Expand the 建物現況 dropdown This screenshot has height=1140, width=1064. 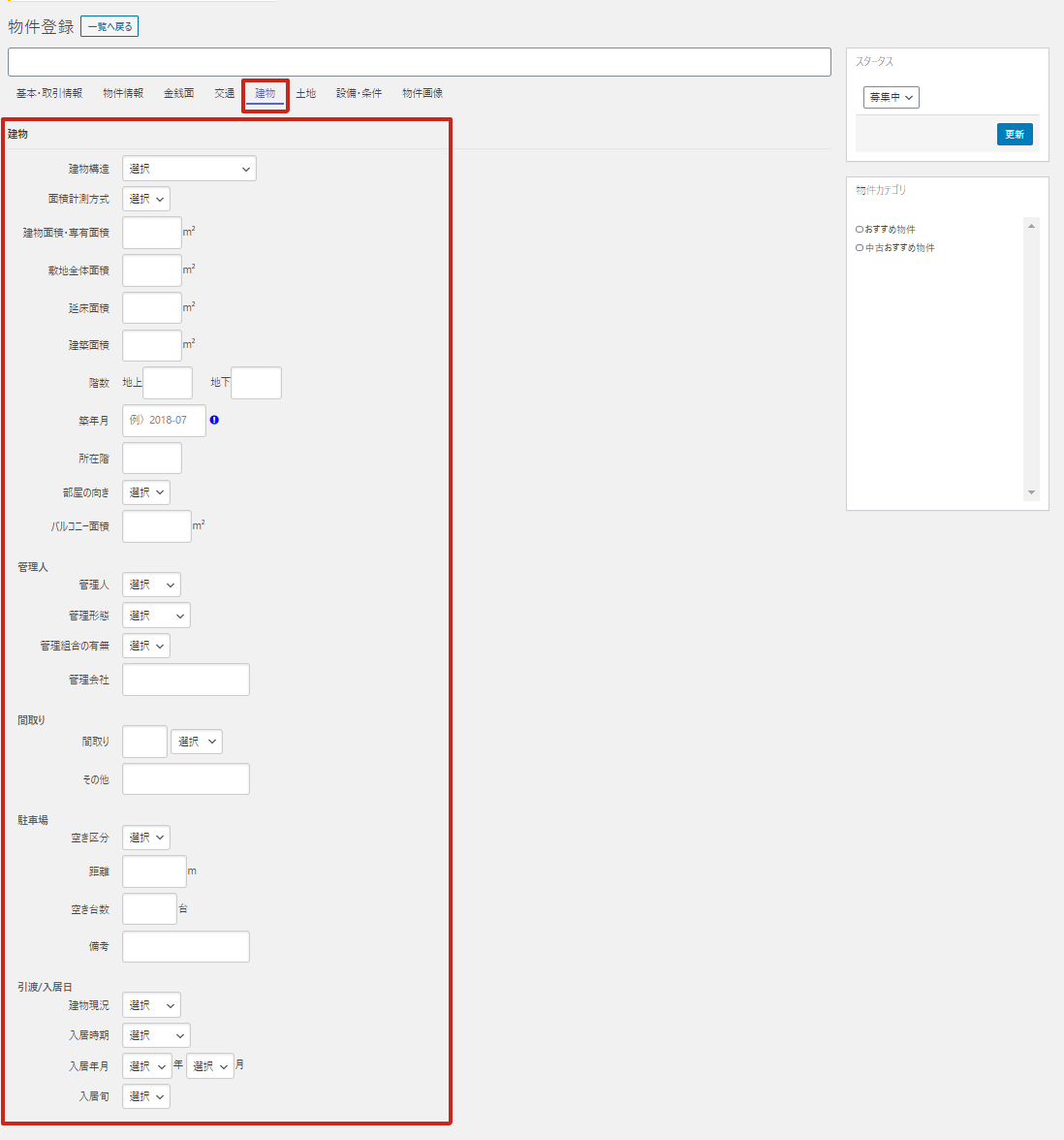pos(151,1005)
